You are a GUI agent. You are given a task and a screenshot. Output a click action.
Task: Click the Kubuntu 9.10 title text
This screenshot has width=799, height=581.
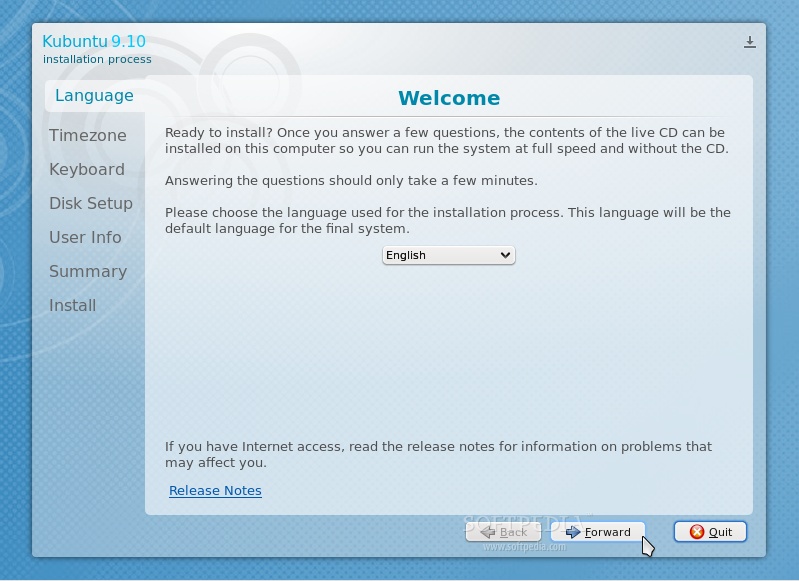click(94, 41)
